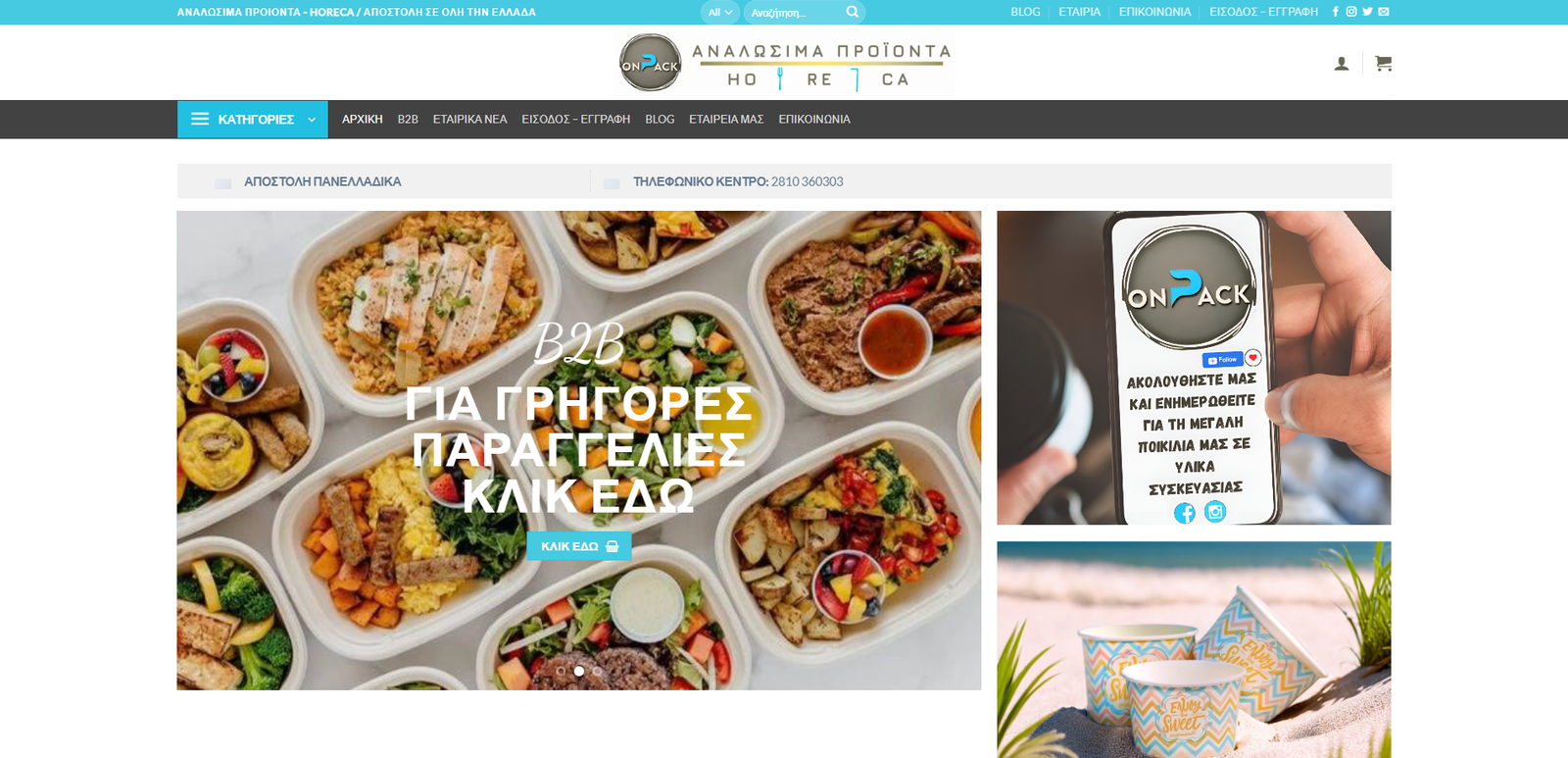The image size is (1568, 758).
Task: Open the All search category dropdown
Action: pyautogui.click(x=720, y=12)
